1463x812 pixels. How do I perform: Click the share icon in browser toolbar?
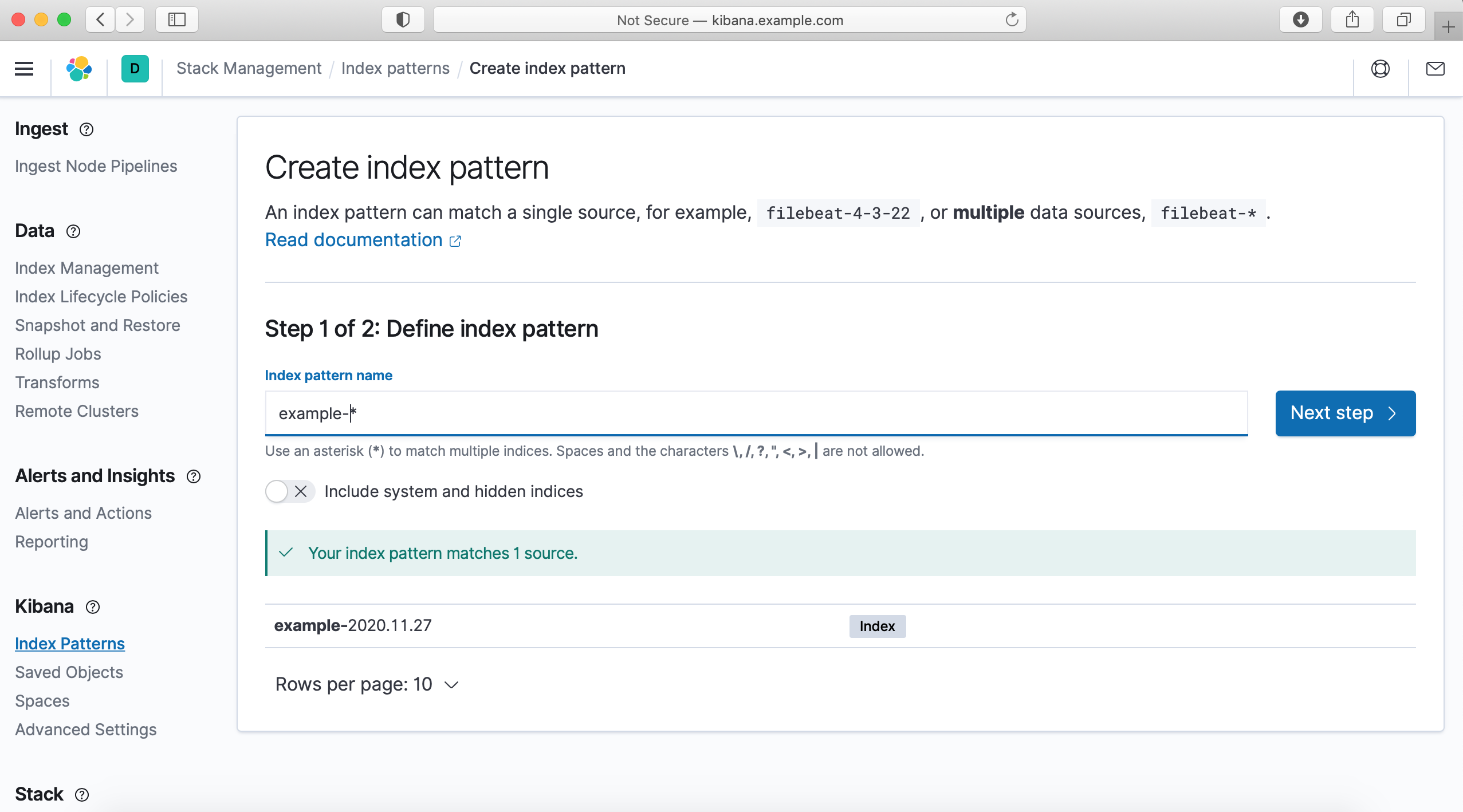tap(1351, 19)
